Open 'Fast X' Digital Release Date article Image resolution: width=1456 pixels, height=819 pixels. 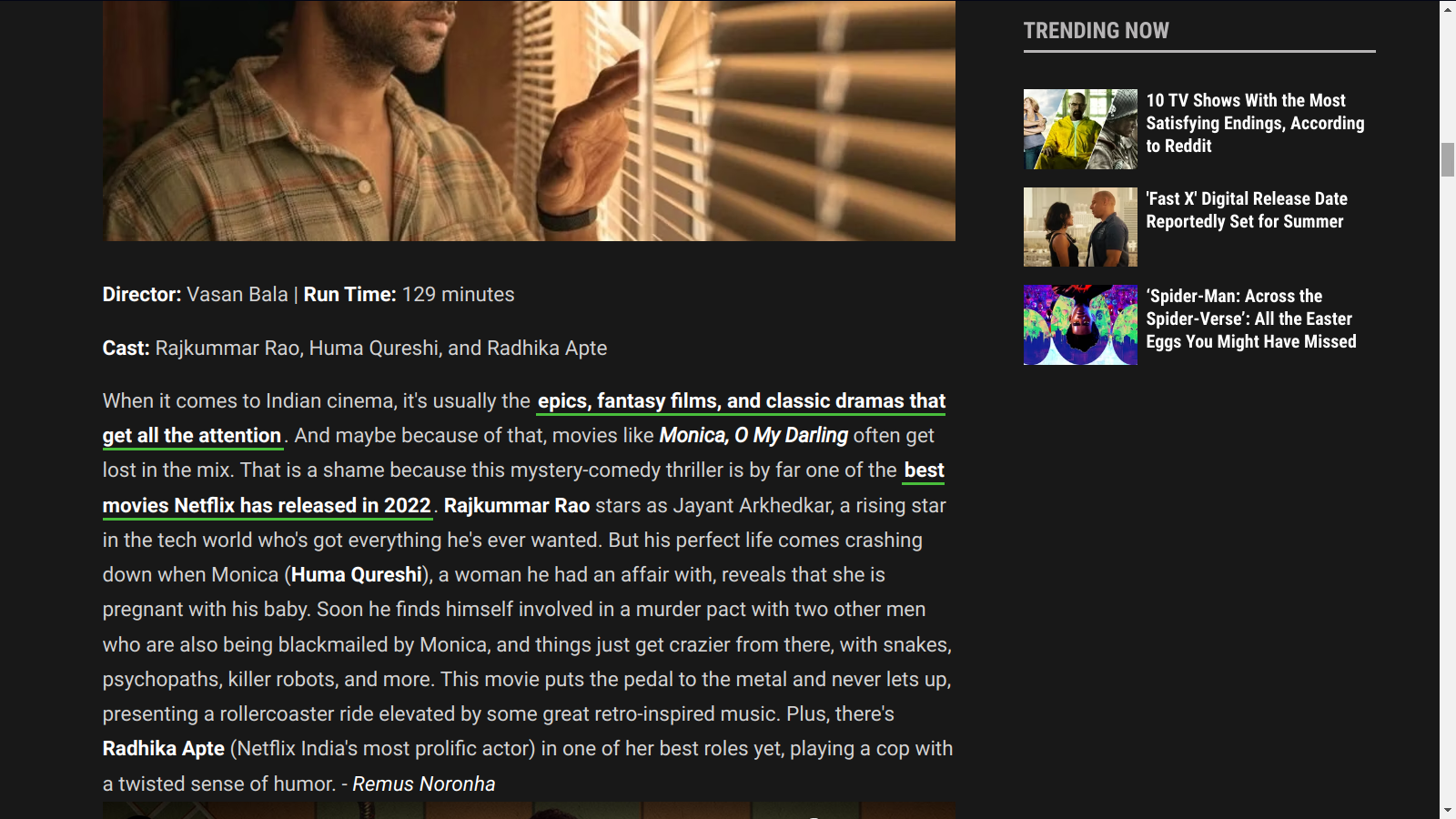click(x=1247, y=210)
